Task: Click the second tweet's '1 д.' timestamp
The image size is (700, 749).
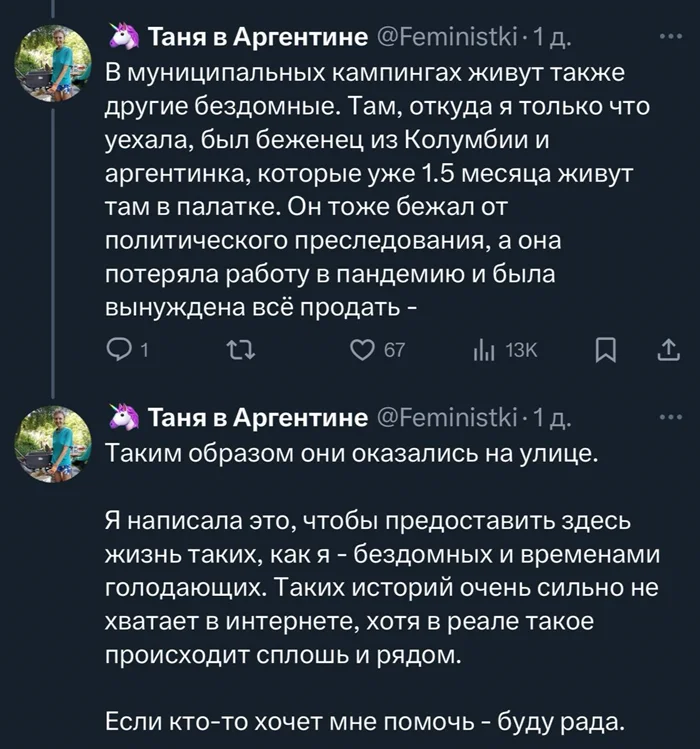Action: tap(553, 416)
